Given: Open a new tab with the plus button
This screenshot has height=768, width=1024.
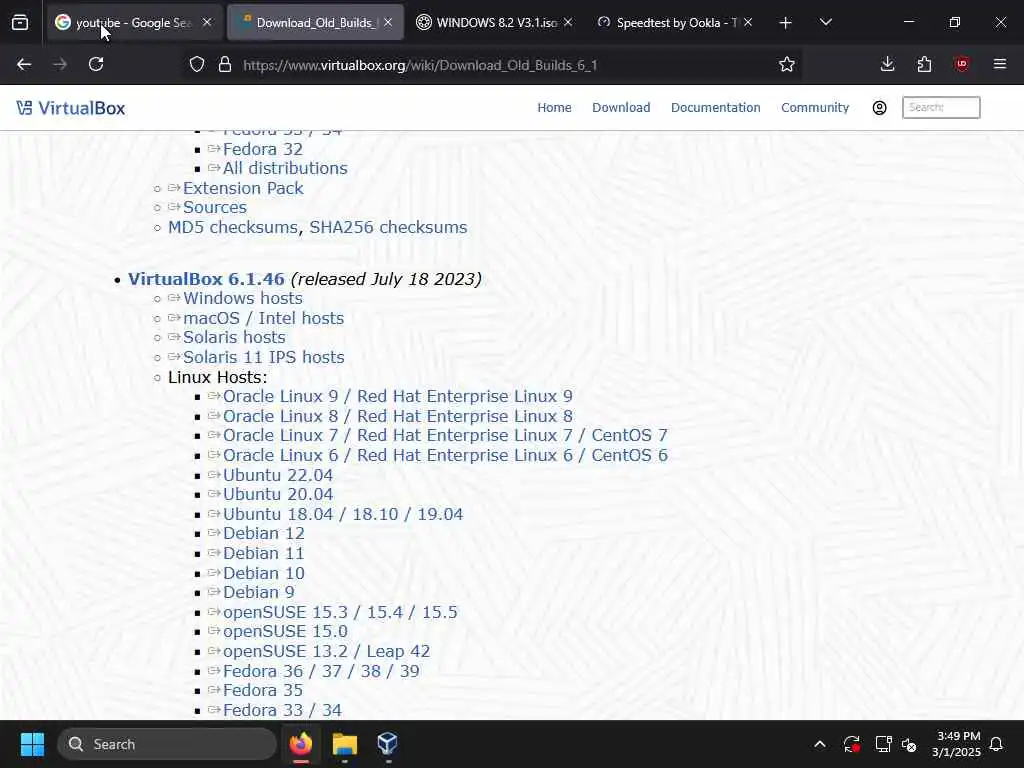Looking at the screenshot, I should click(x=785, y=23).
